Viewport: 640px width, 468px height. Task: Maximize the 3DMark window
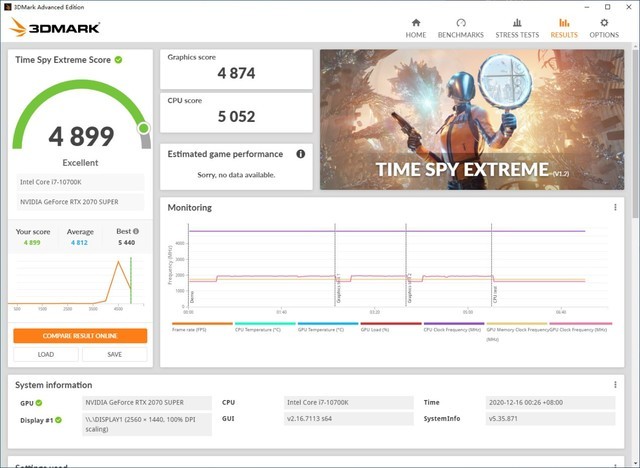tap(607, 7)
